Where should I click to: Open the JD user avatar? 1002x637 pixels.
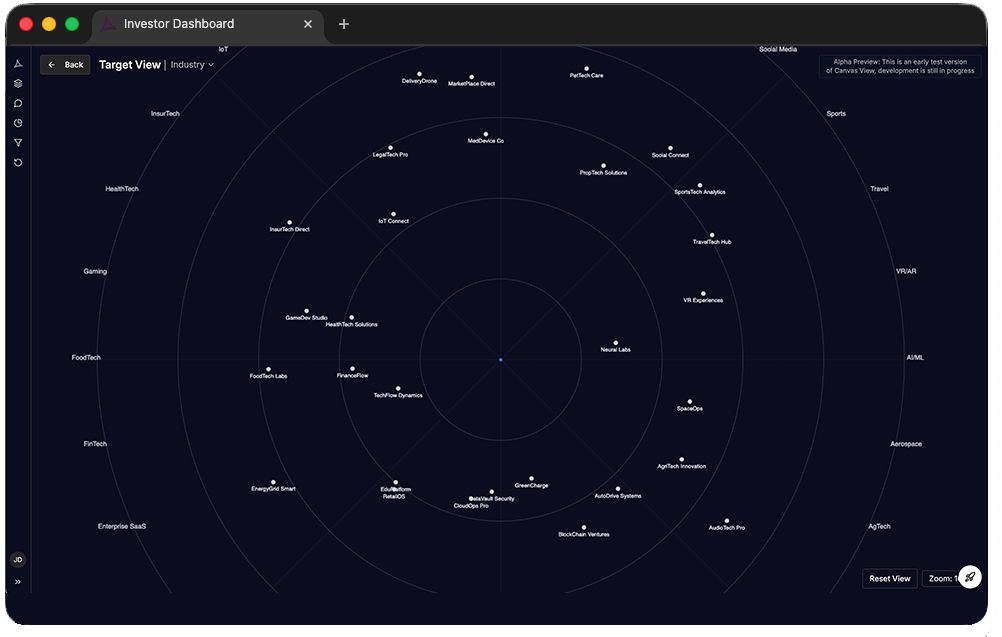pyautogui.click(x=18, y=560)
